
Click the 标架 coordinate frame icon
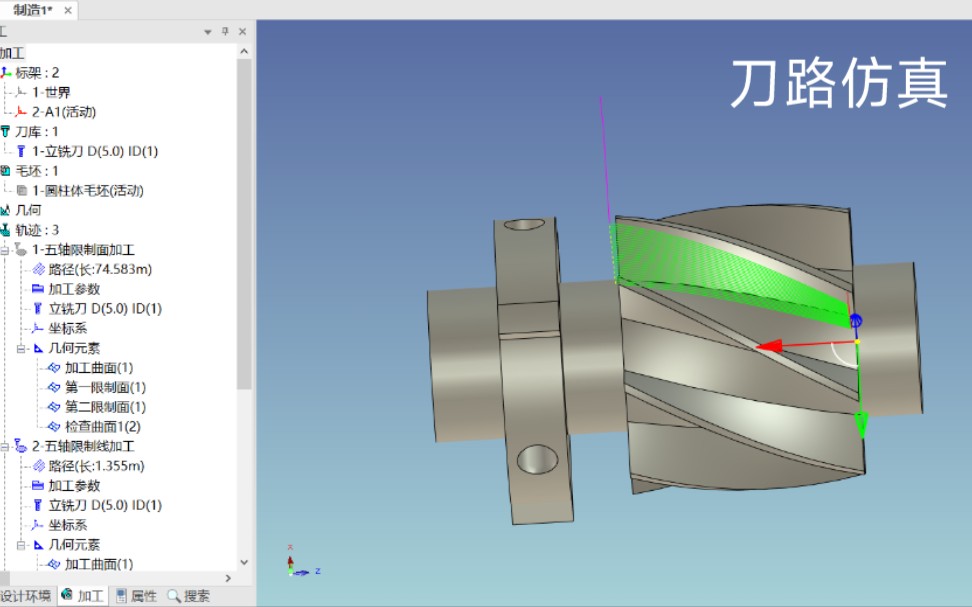coord(6,73)
